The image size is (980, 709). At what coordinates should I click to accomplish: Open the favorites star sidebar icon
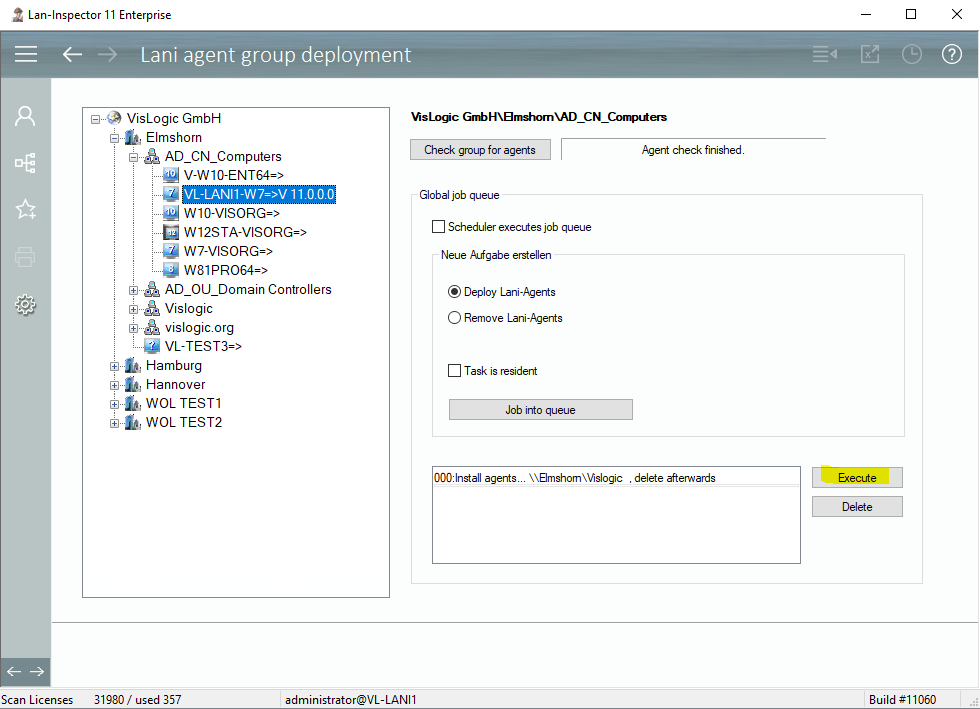click(x=26, y=209)
